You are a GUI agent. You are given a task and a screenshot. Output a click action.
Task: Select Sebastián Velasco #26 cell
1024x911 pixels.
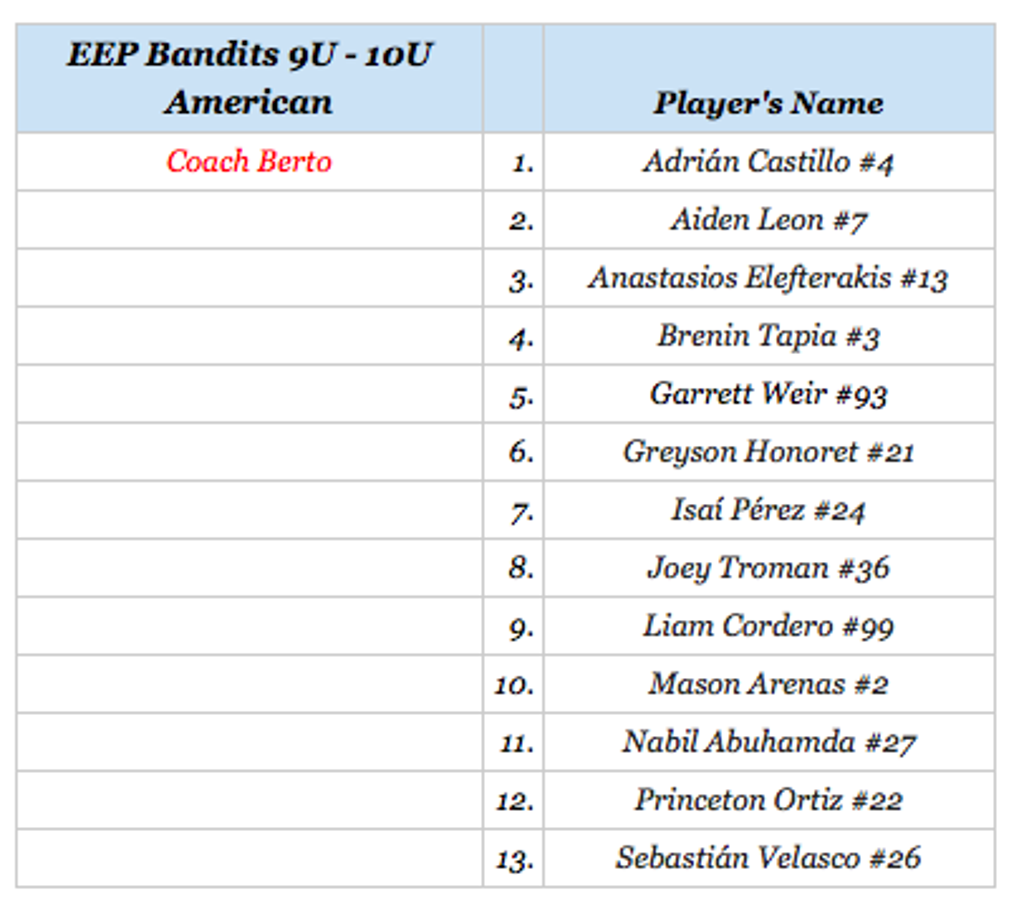click(768, 858)
